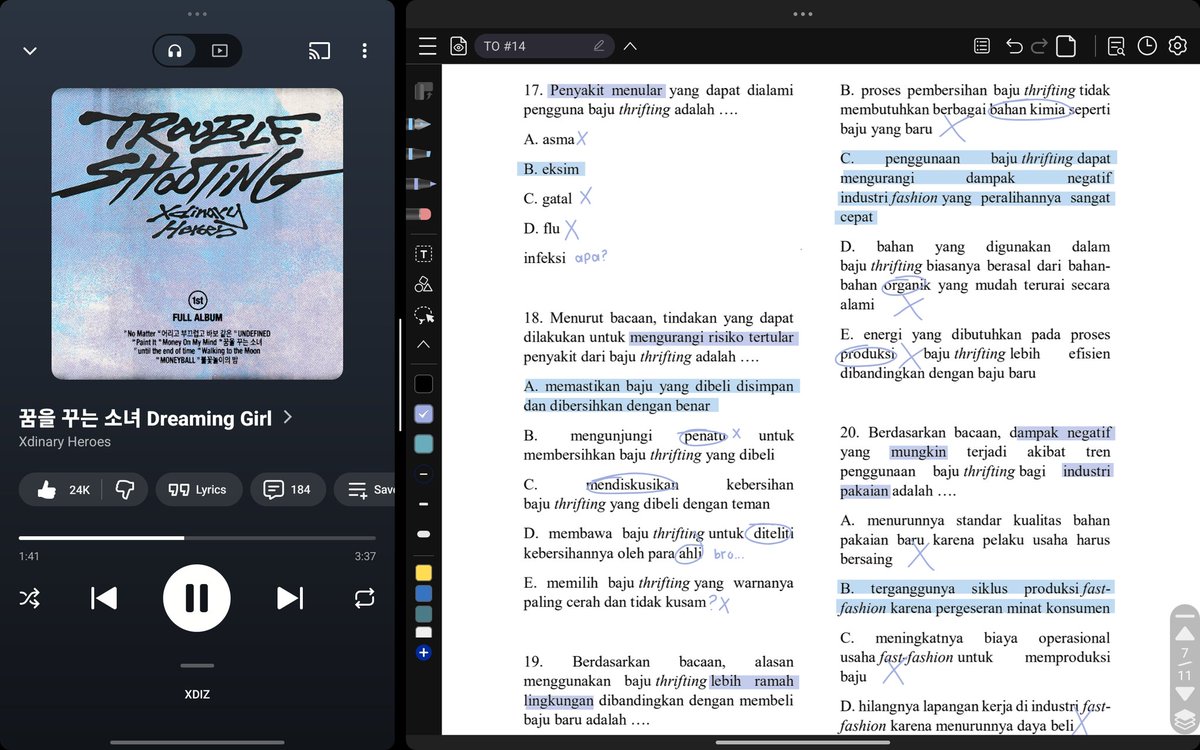Redo the last undone stroke
Screen dimensions: 1200x750
1039,46
